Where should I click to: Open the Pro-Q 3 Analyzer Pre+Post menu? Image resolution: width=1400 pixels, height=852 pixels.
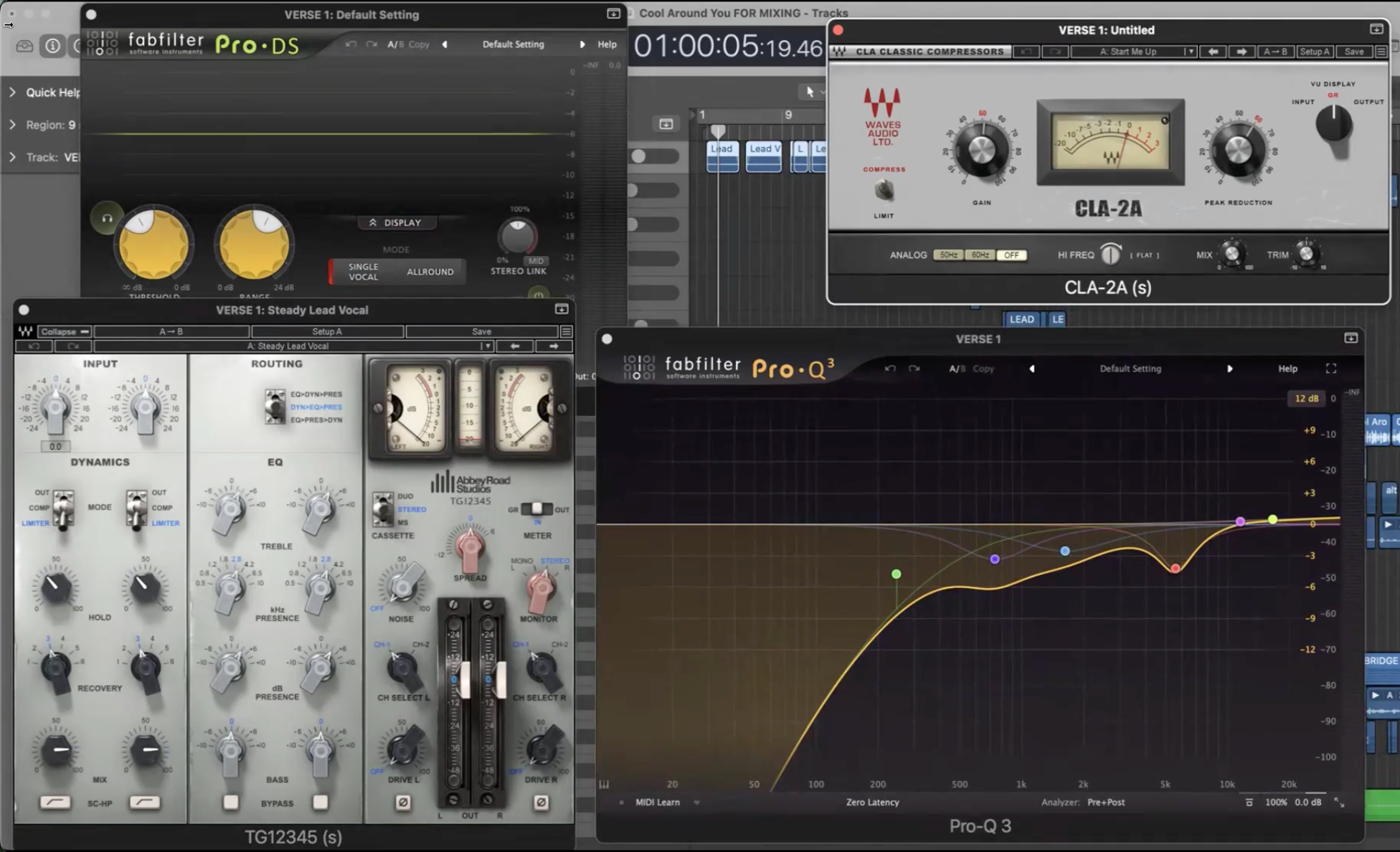1105,803
